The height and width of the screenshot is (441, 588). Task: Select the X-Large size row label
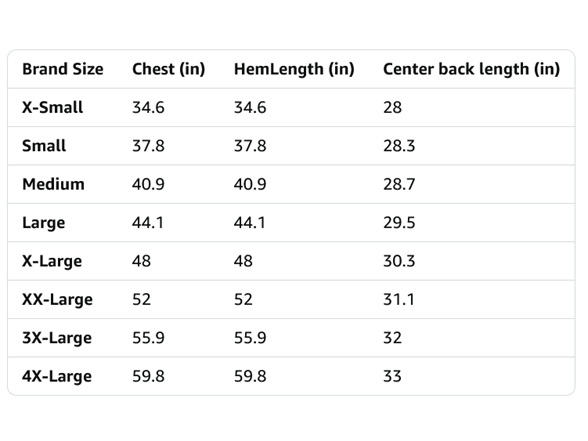click(52, 261)
